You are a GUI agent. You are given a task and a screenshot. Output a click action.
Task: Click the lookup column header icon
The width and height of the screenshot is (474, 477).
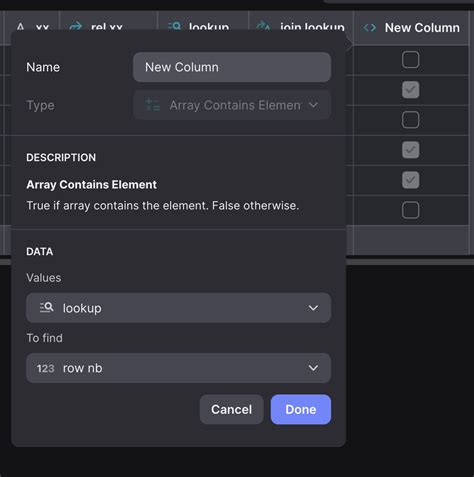175,26
